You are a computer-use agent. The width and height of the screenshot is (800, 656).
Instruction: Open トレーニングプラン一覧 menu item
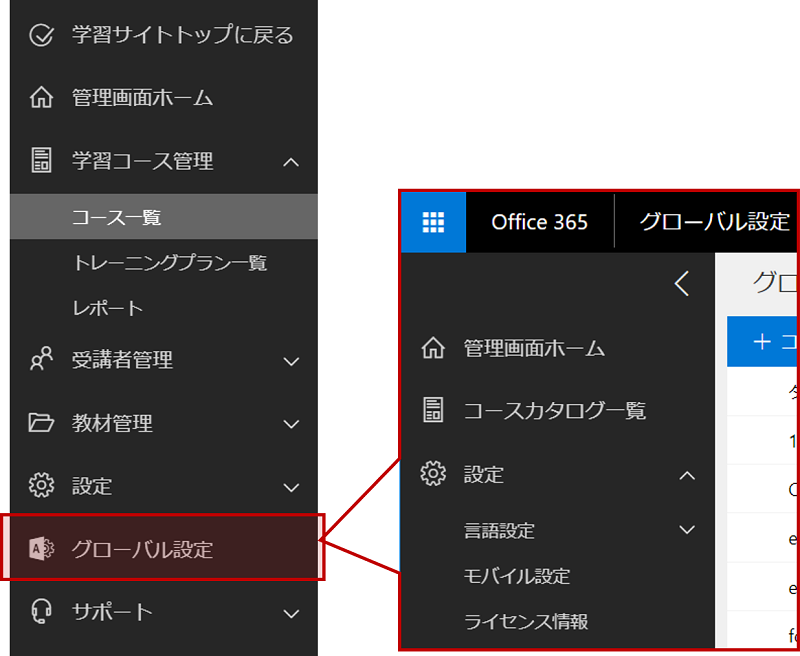pos(170,263)
